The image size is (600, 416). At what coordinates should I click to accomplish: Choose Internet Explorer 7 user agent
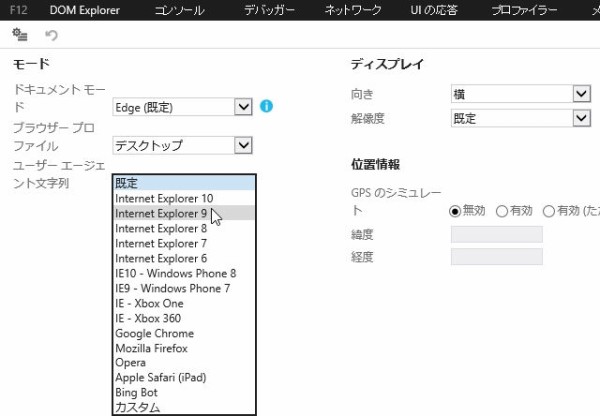coord(184,243)
